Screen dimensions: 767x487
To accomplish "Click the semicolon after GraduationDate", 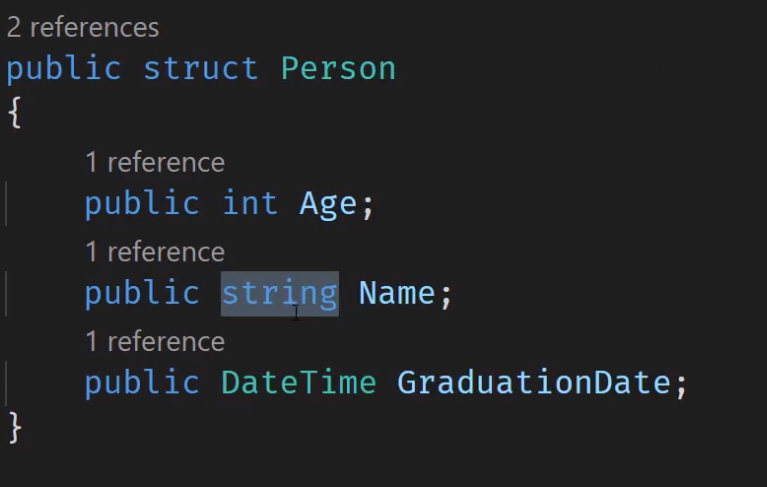I will click(x=681, y=384).
